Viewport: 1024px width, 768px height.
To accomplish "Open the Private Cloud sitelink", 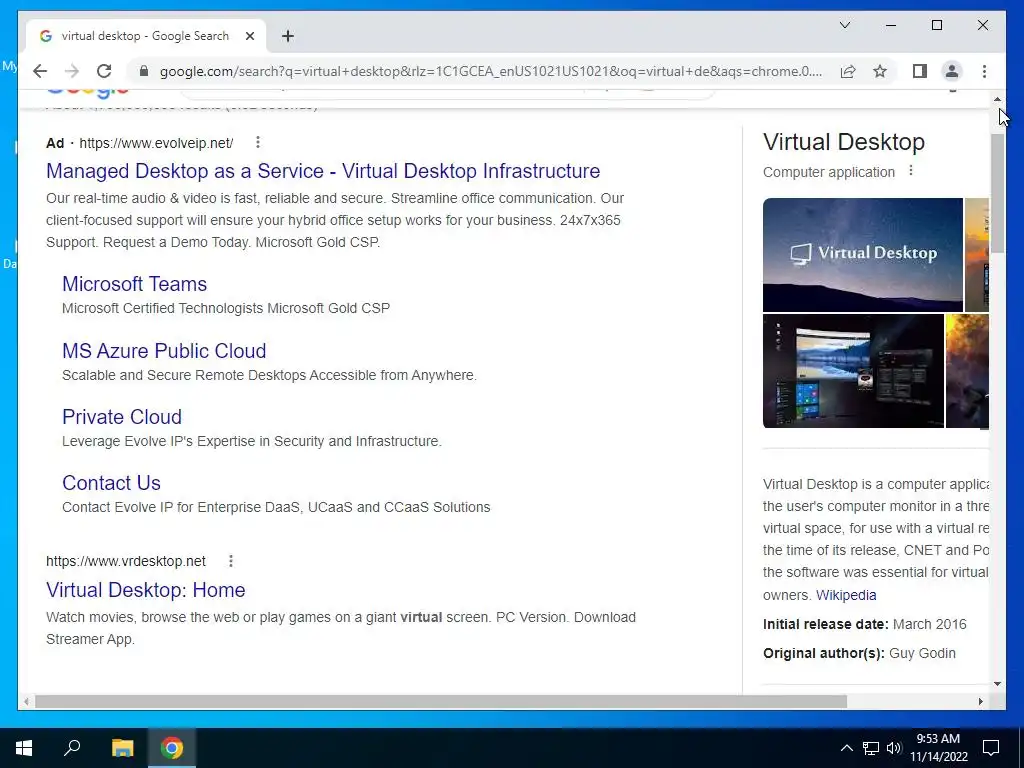I will [x=122, y=417].
